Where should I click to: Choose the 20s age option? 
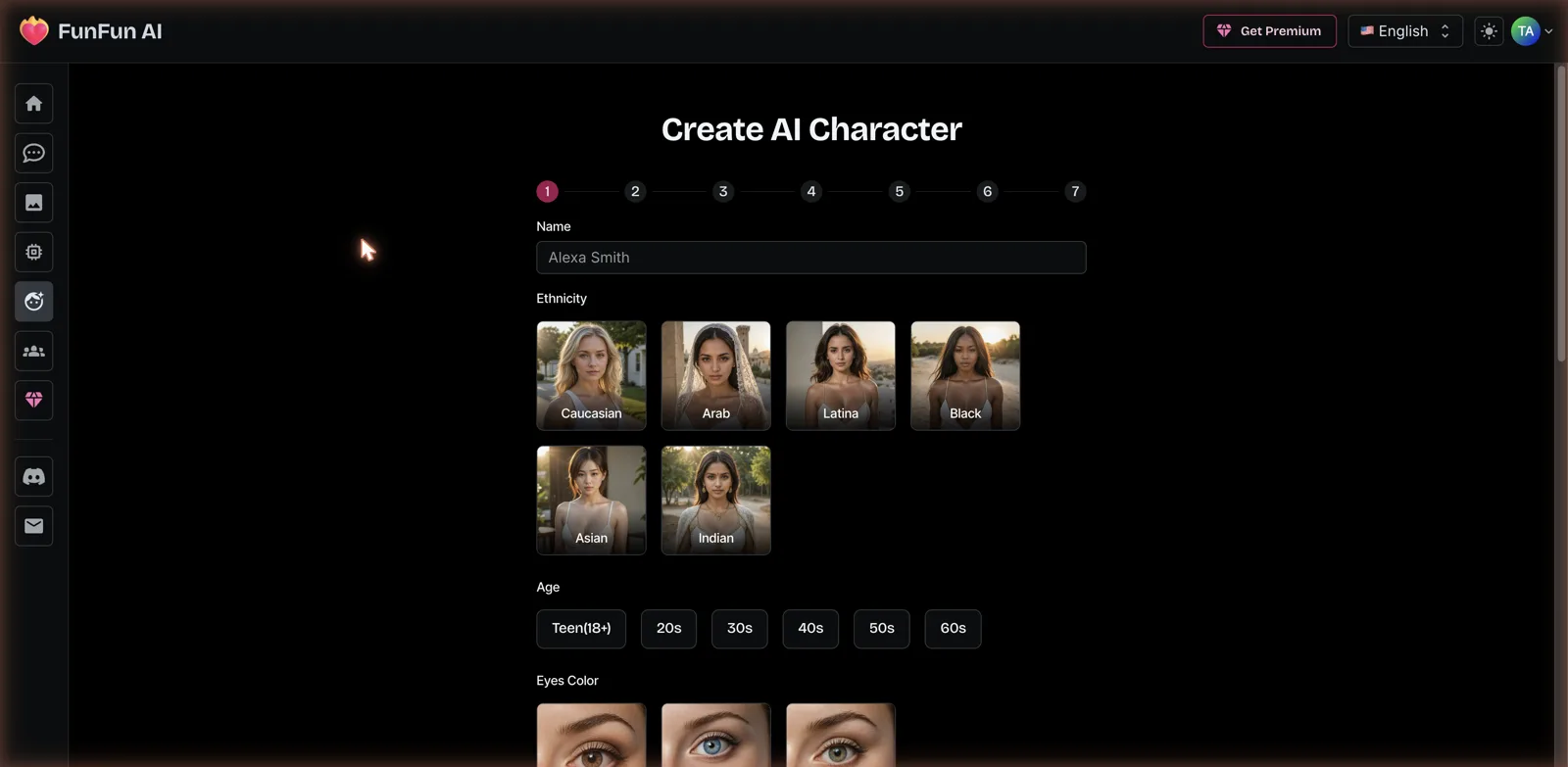669,629
